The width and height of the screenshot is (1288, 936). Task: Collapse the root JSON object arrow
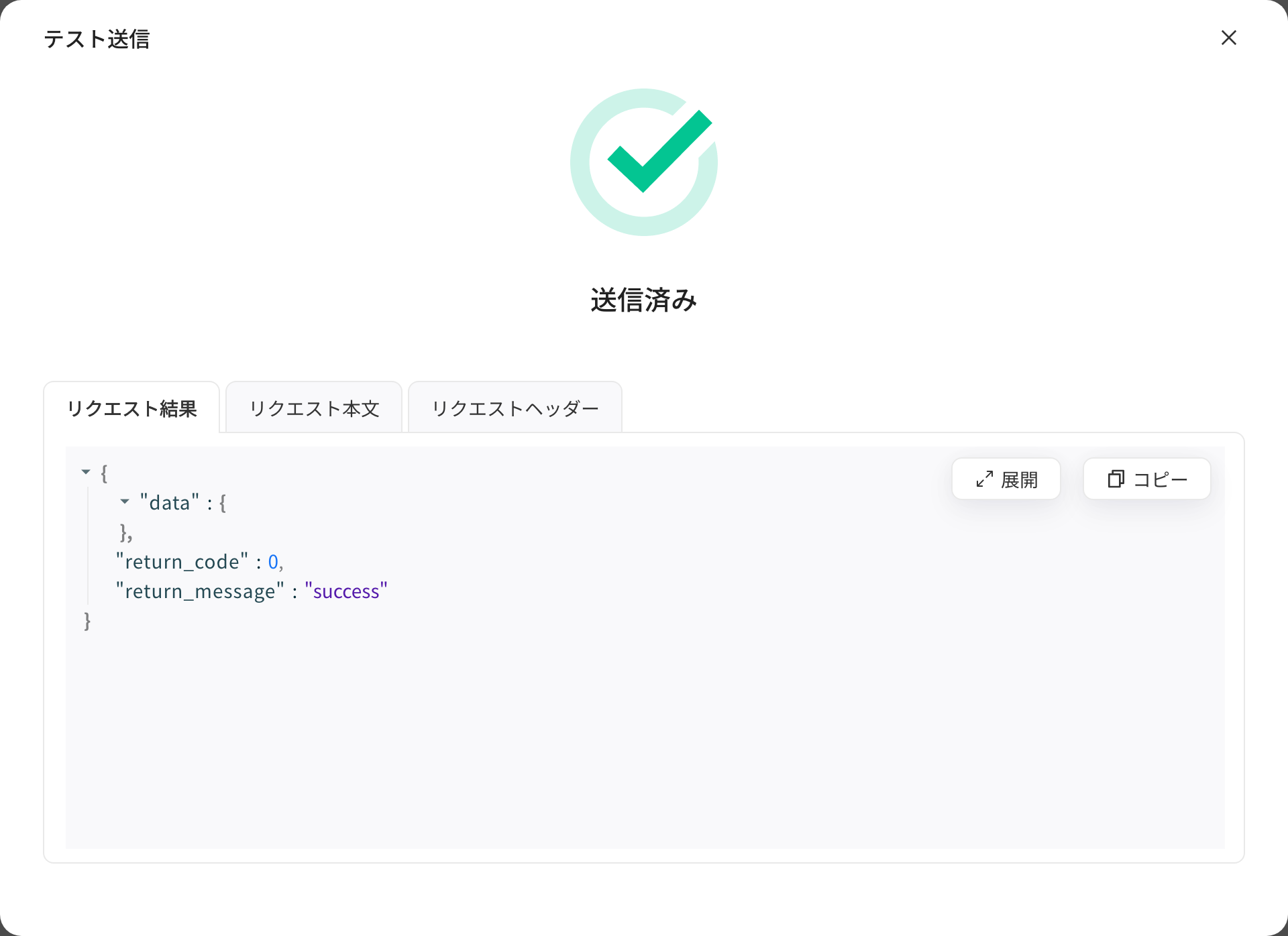[86, 472]
